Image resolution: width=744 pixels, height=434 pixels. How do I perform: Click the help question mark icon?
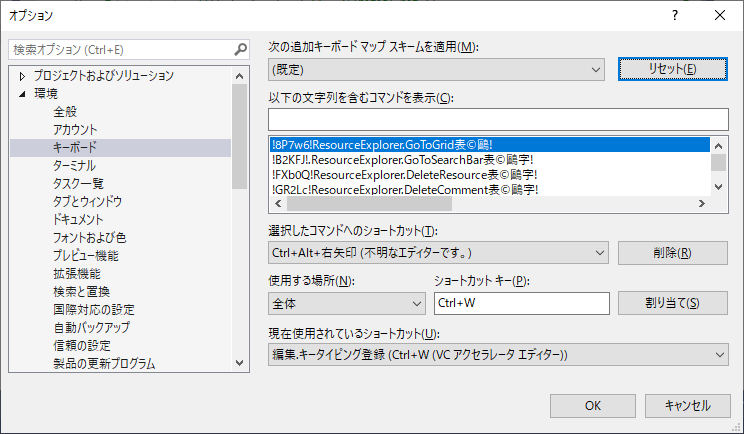click(x=675, y=16)
